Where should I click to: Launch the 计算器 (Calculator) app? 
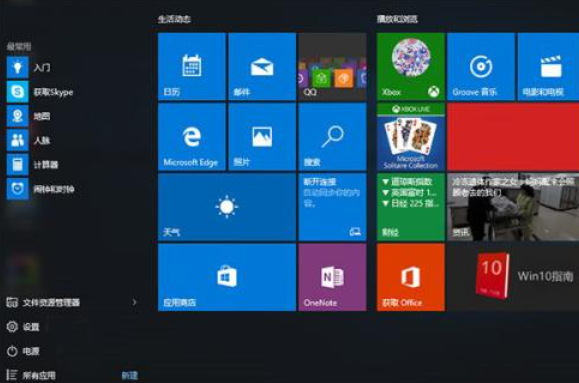pyautogui.click(x=32, y=165)
